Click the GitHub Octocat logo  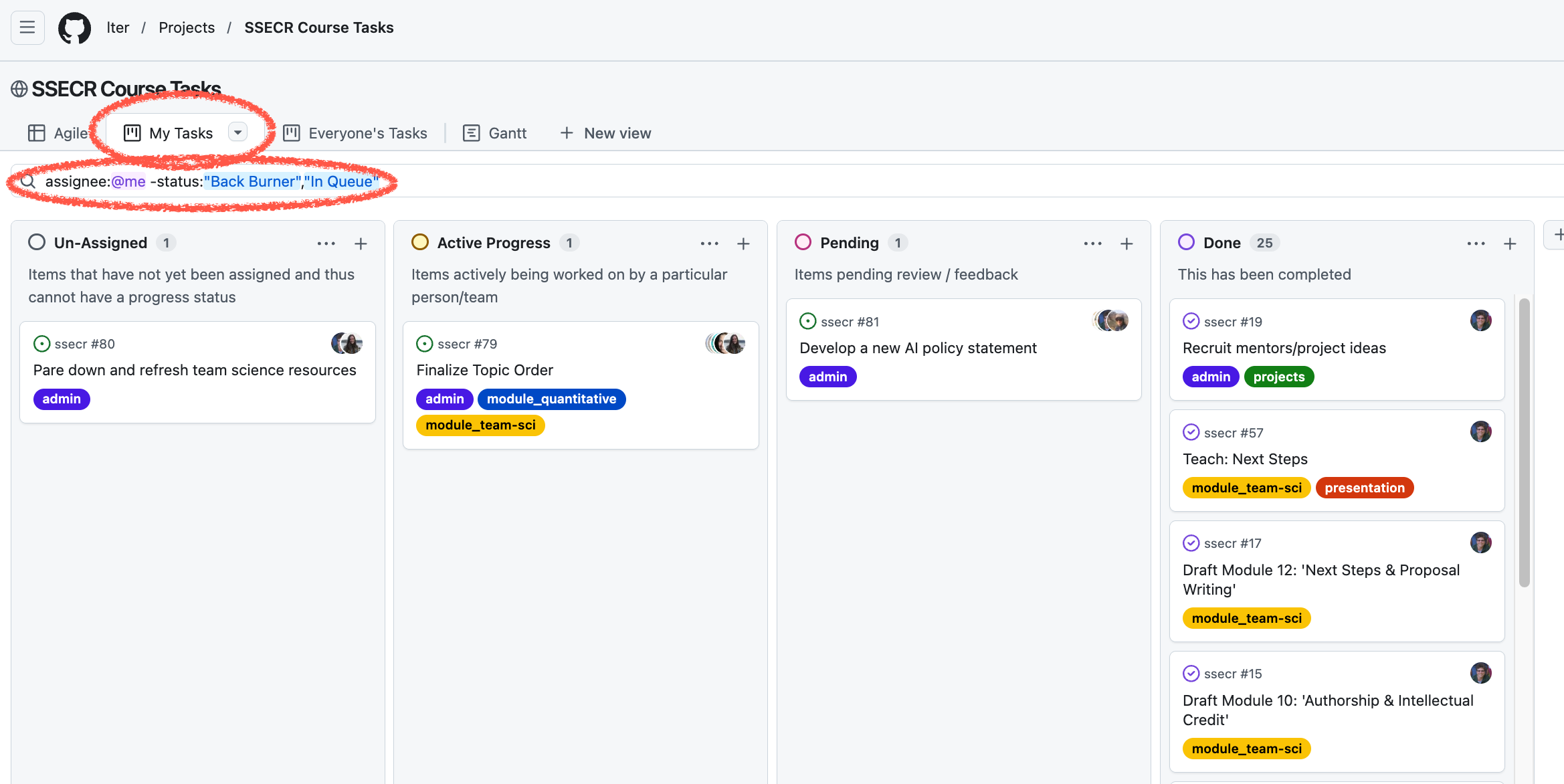74,28
